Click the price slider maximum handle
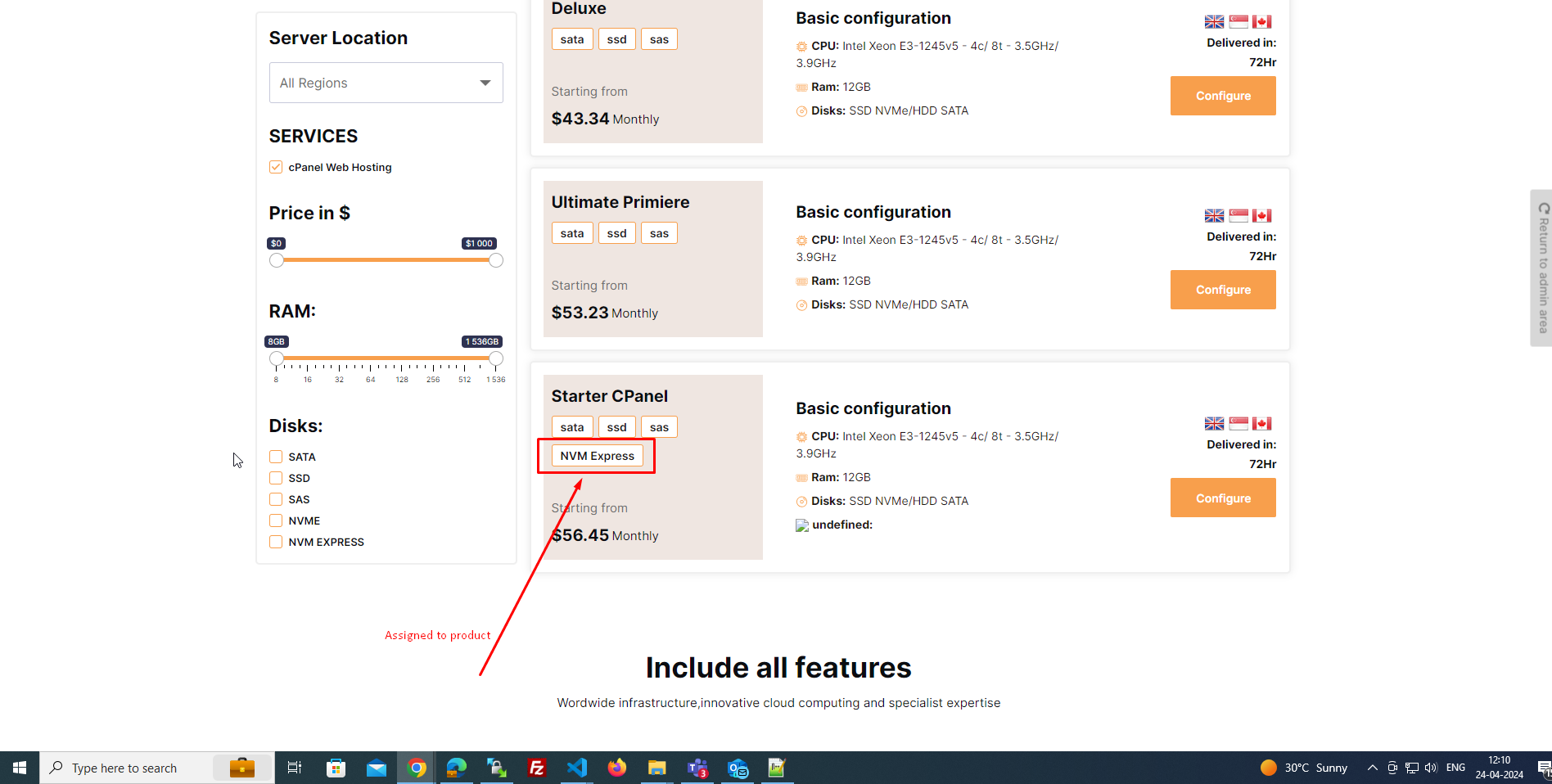 point(496,260)
